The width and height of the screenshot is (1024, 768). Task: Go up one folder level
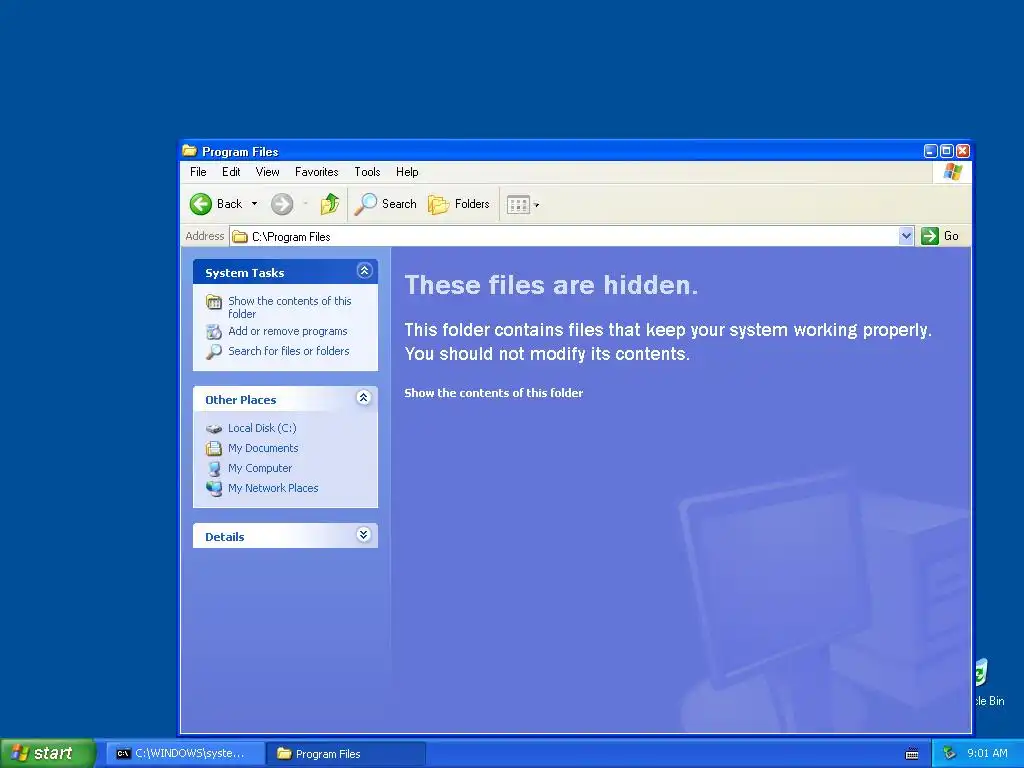(x=330, y=204)
